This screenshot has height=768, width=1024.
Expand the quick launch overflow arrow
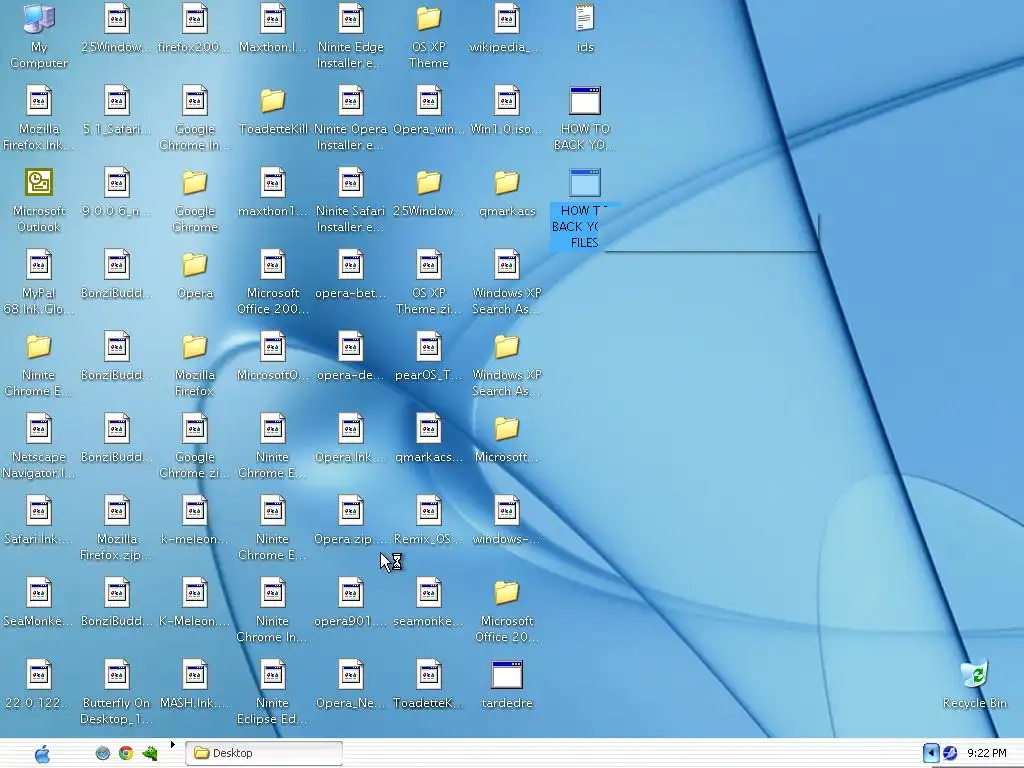pos(172,744)
